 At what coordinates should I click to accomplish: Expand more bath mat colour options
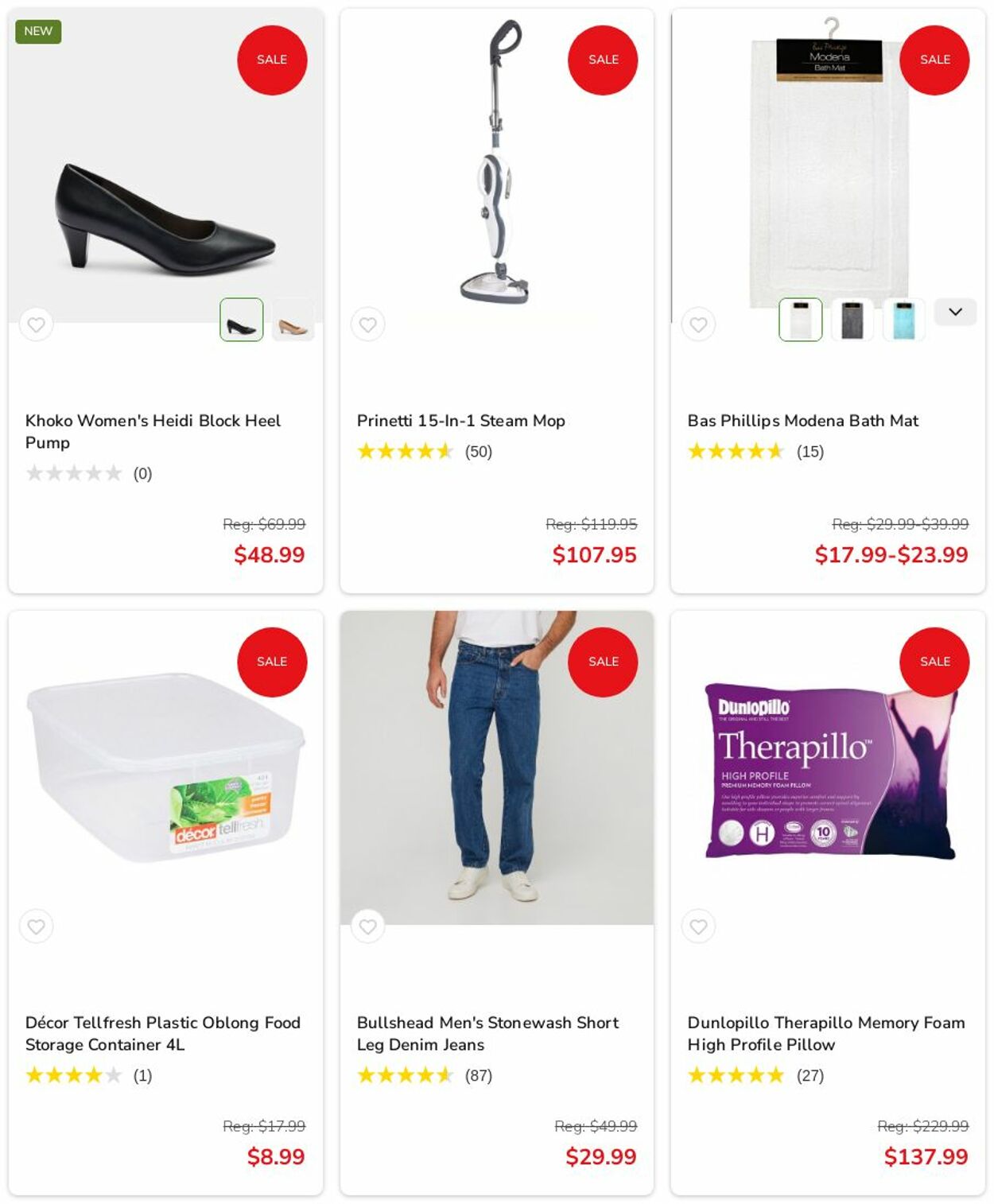point(955,312)
